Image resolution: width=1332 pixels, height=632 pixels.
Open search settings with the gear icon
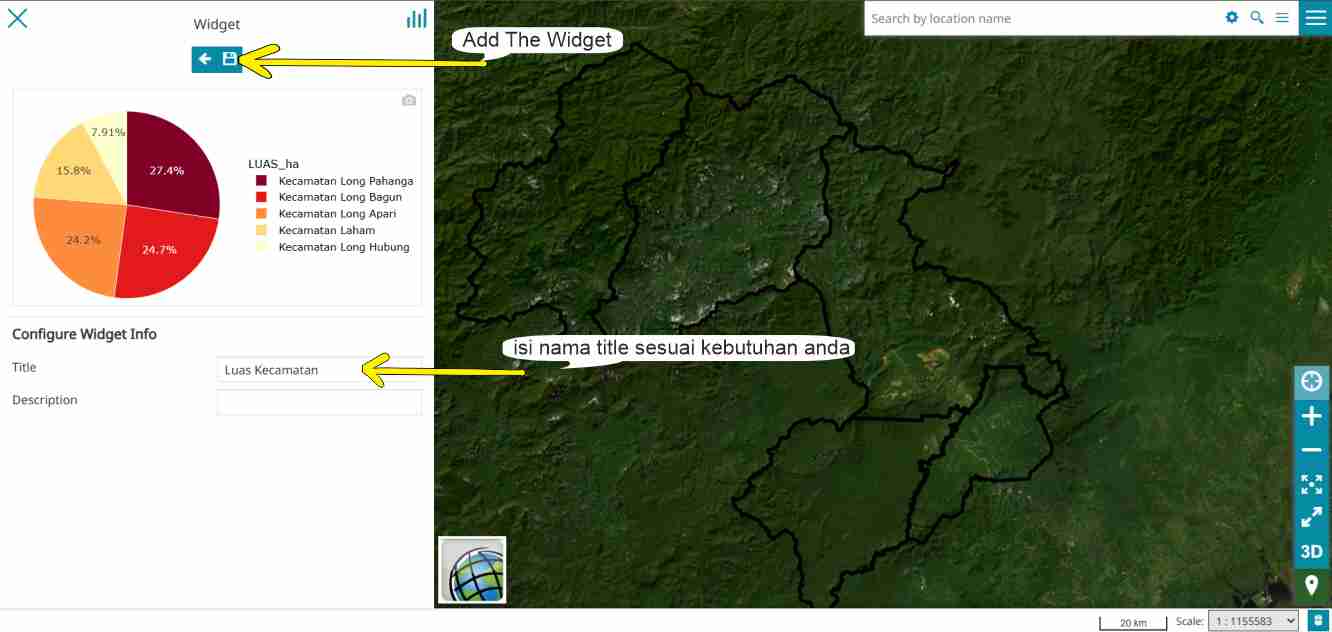point(1232,18)
